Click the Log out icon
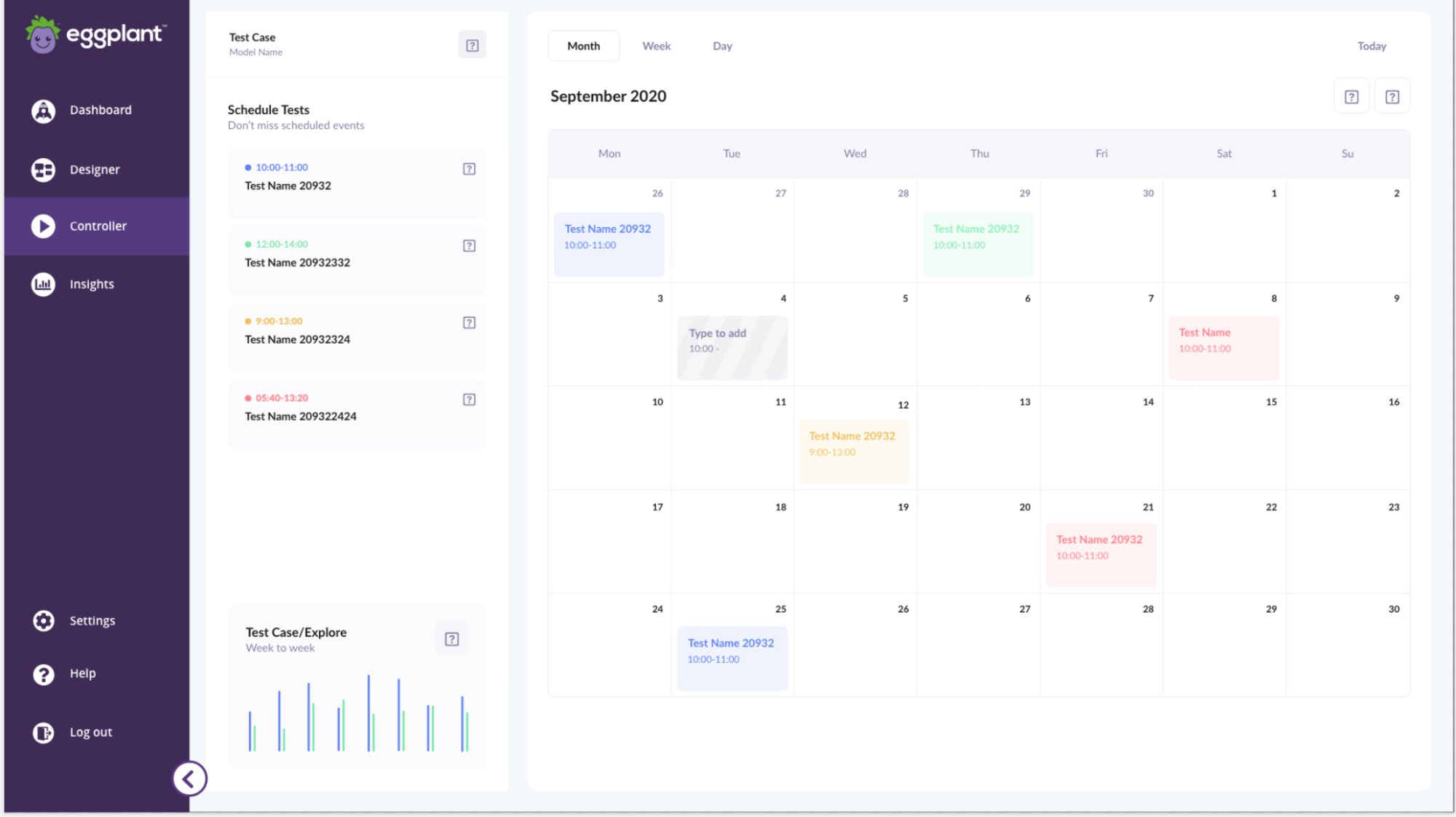This screenshot has width=1456, height=817. point(44,733)
